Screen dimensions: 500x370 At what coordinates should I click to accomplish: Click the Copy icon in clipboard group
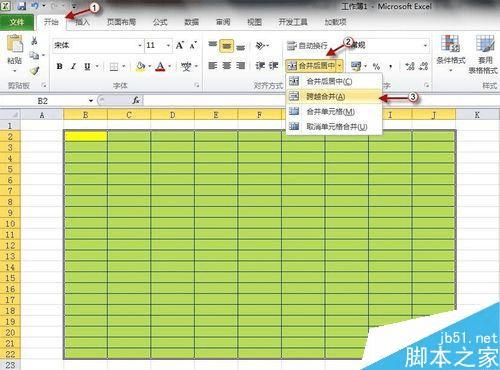(34, 55)
